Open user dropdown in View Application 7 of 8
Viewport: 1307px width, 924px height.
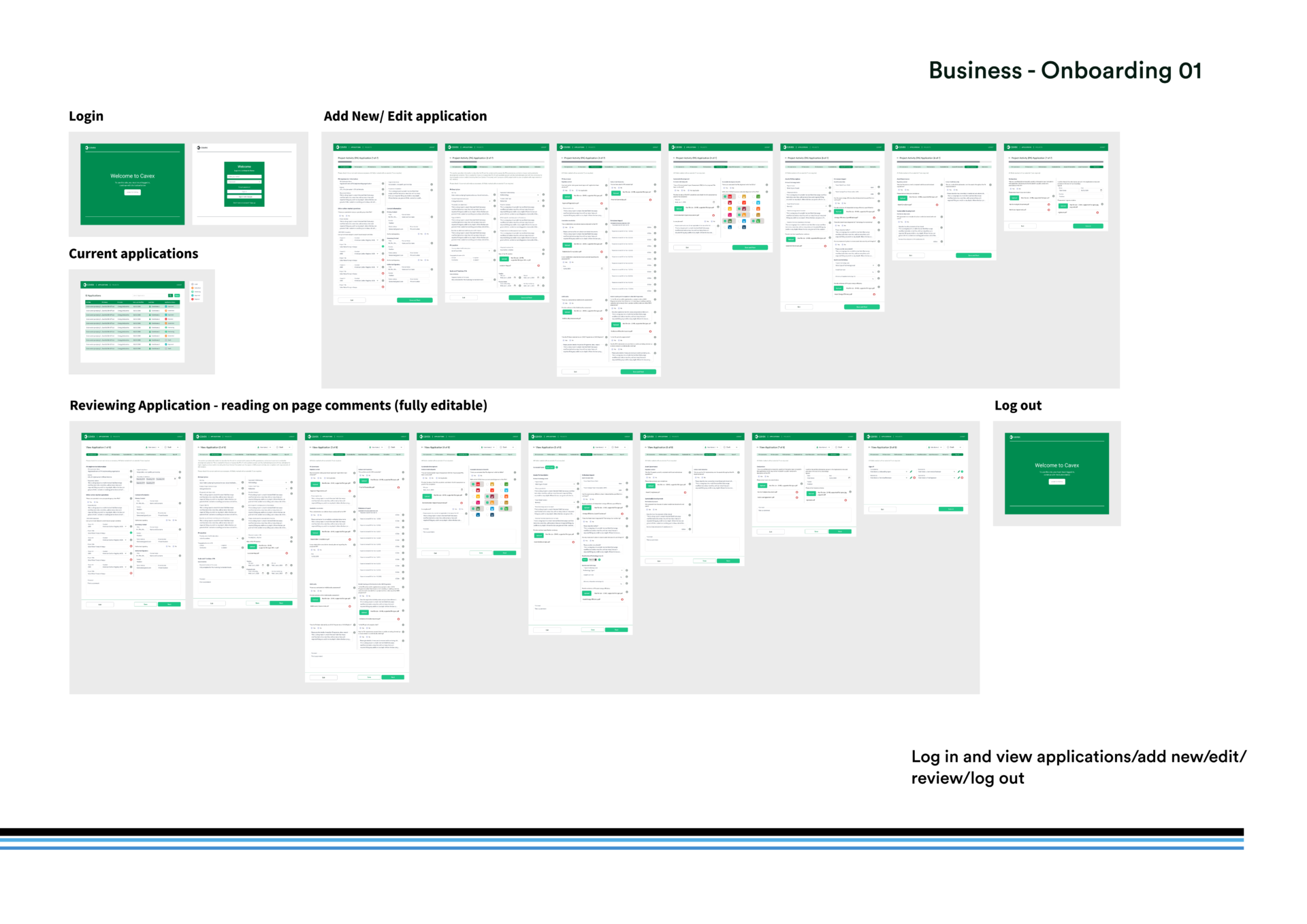tap(824, 447)
